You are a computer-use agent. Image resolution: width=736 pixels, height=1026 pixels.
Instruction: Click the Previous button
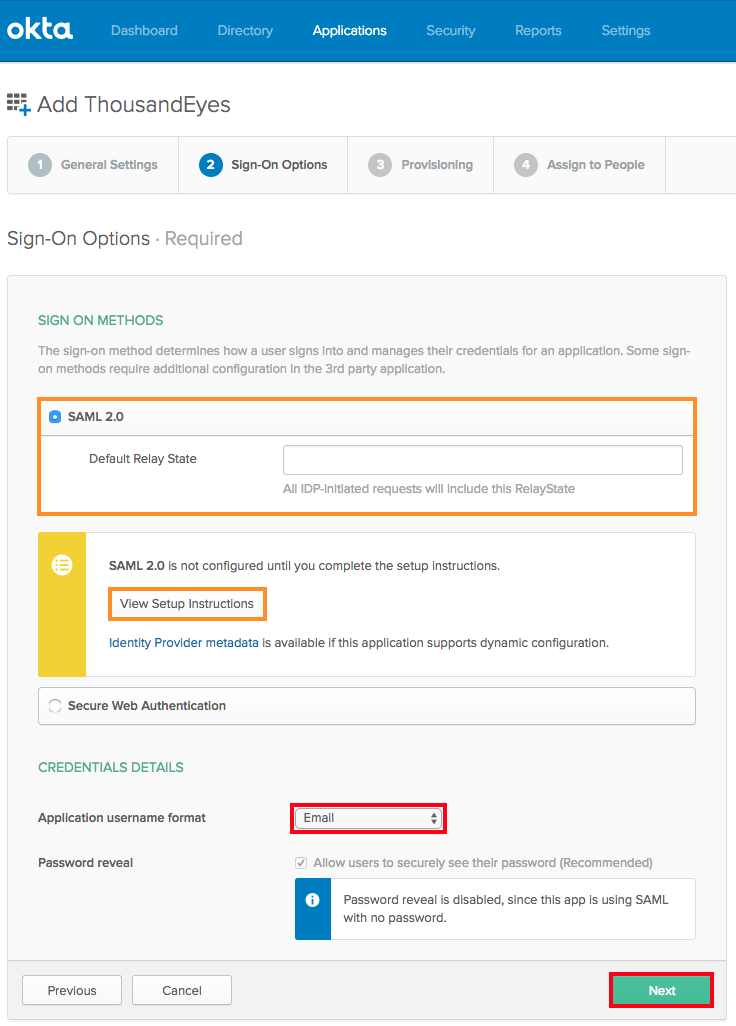tap(72, 991)
